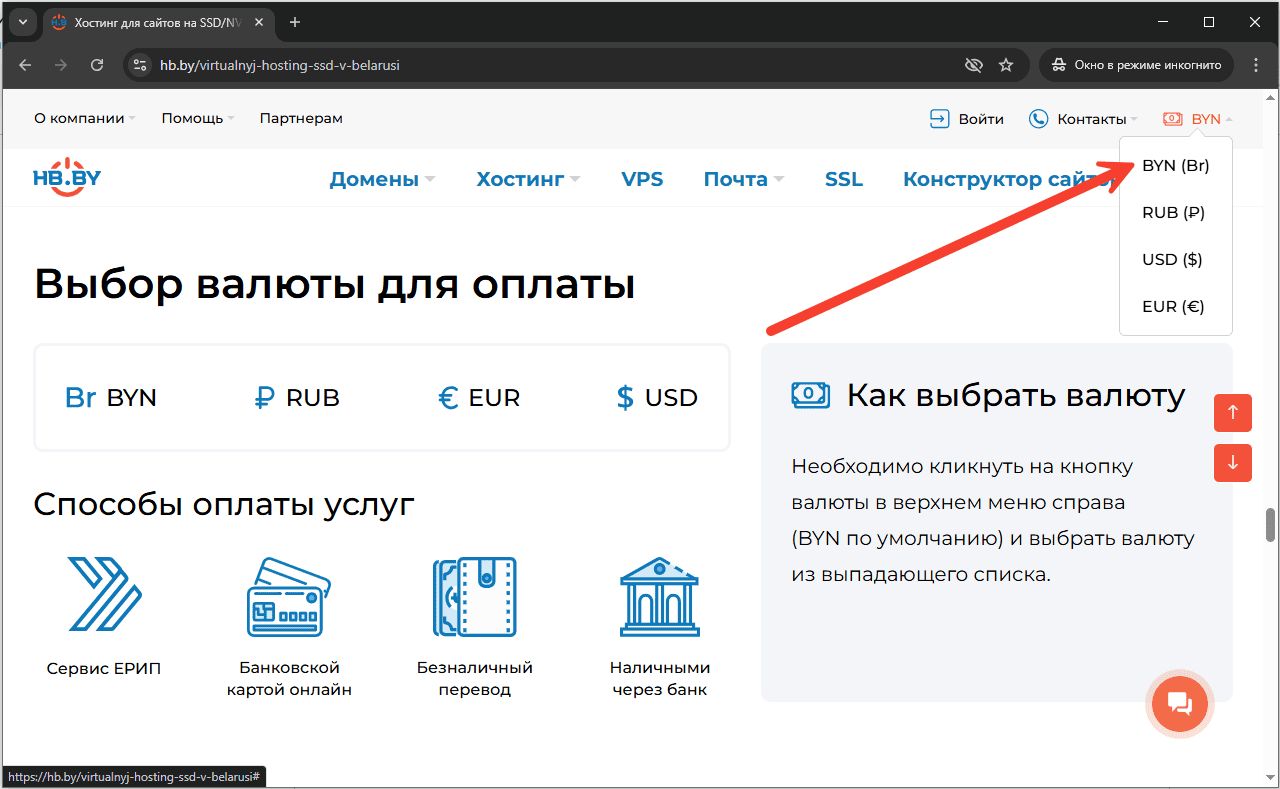The image size is (1280, 789).
Task: Click the phone icon next to Контакты
Action: pyautogui.click(x=1038, y=118)
